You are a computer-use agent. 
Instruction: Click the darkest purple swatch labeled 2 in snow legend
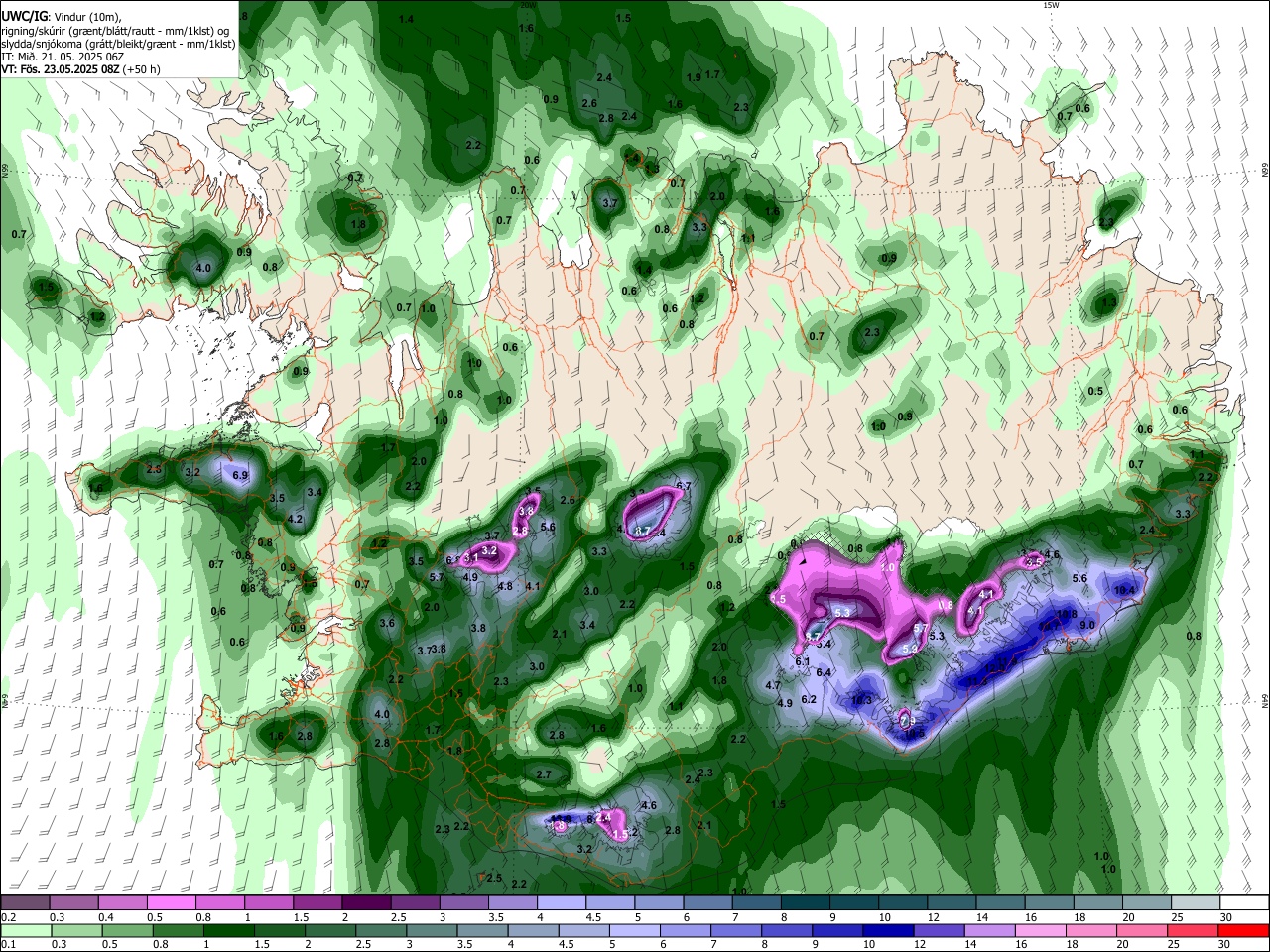click(x=366, y=903)
